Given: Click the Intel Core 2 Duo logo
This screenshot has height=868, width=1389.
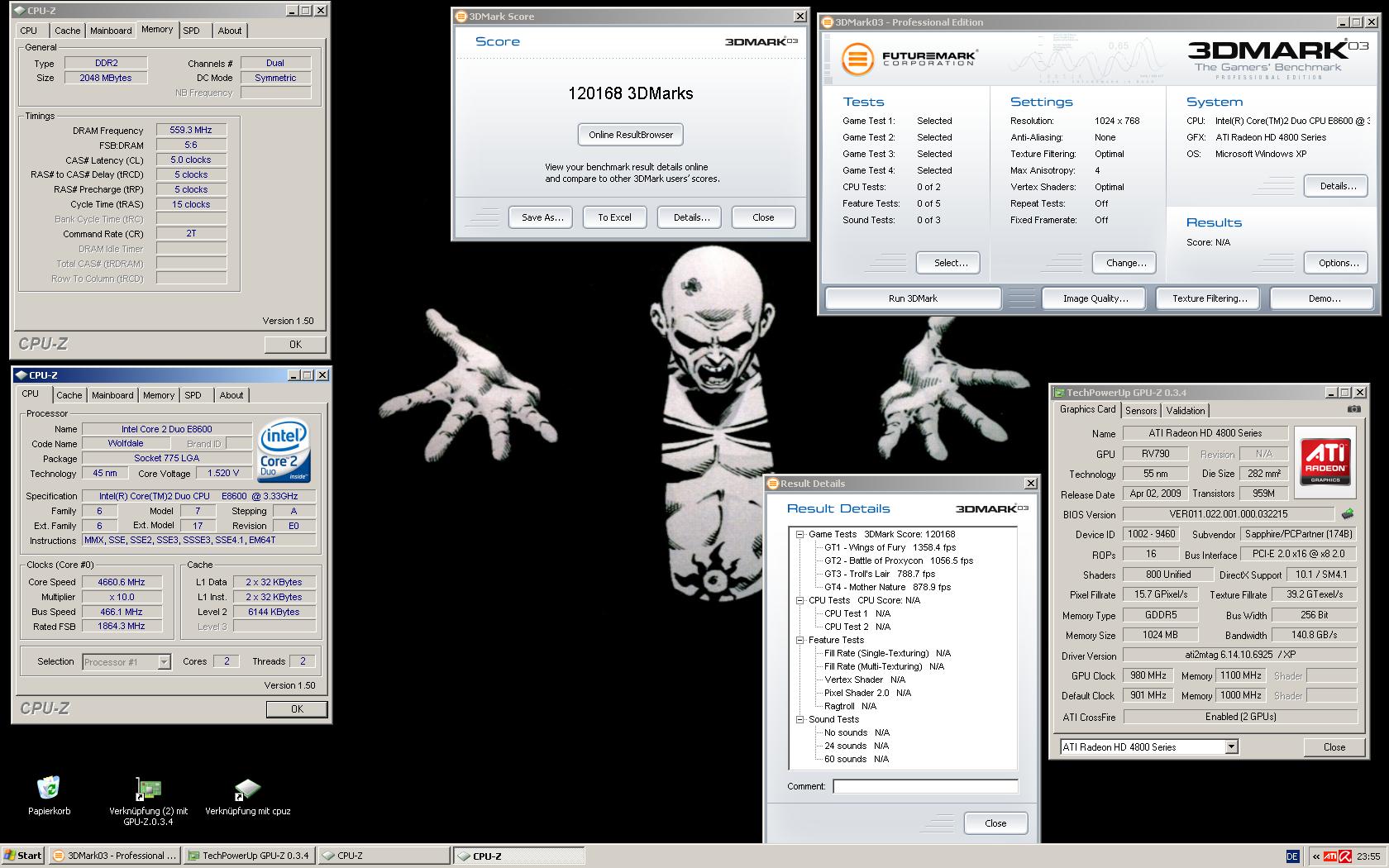Looking at the screenshot, I should (284, 451).
